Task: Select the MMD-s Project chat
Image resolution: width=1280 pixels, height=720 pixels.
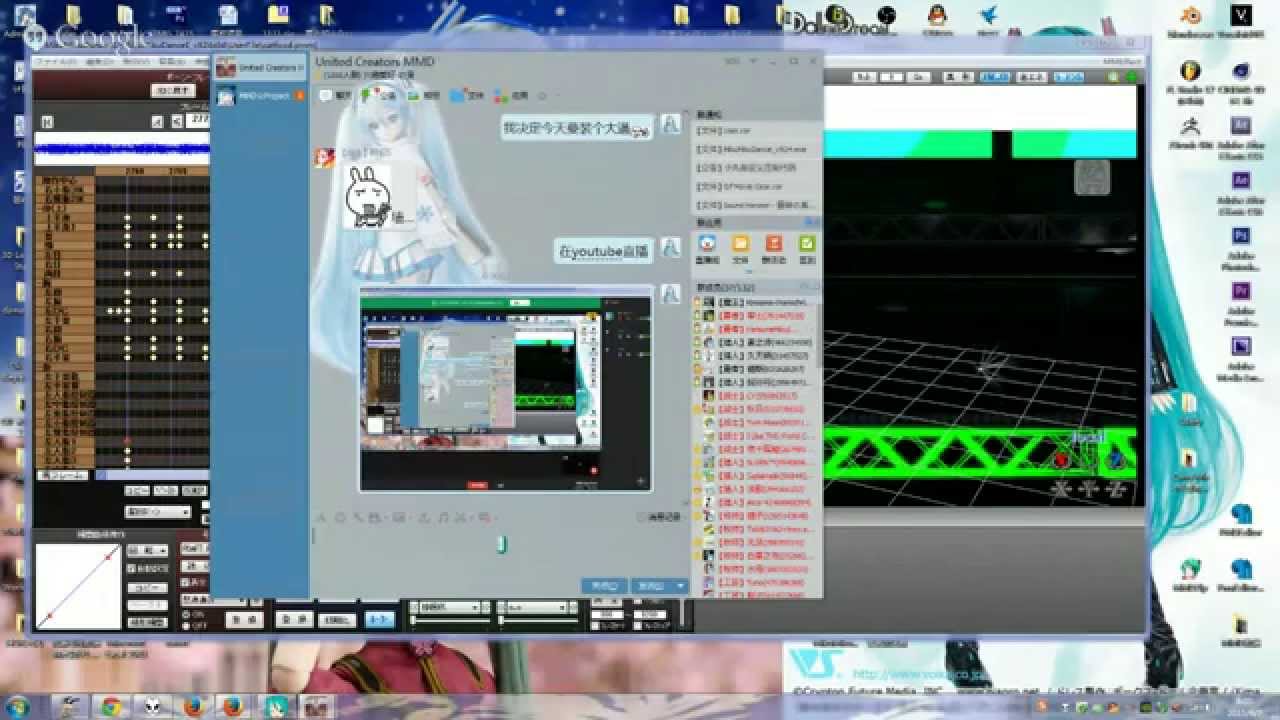Action: tap(261, 95)
